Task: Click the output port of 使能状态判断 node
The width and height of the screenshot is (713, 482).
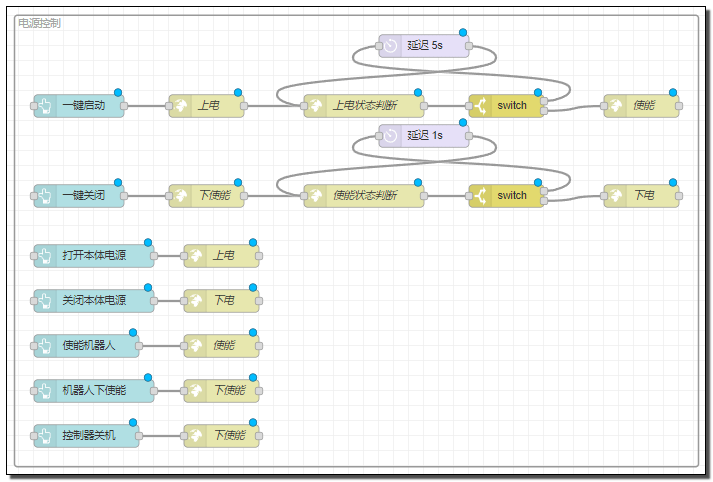Action: point(424,196)
